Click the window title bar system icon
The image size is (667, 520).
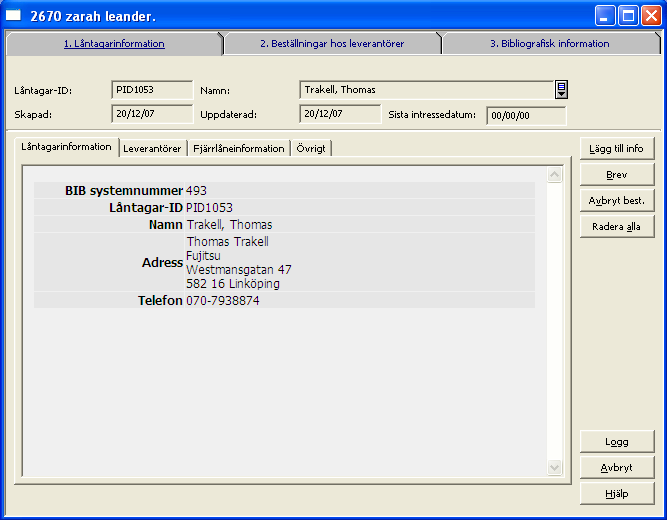point(13,15)
